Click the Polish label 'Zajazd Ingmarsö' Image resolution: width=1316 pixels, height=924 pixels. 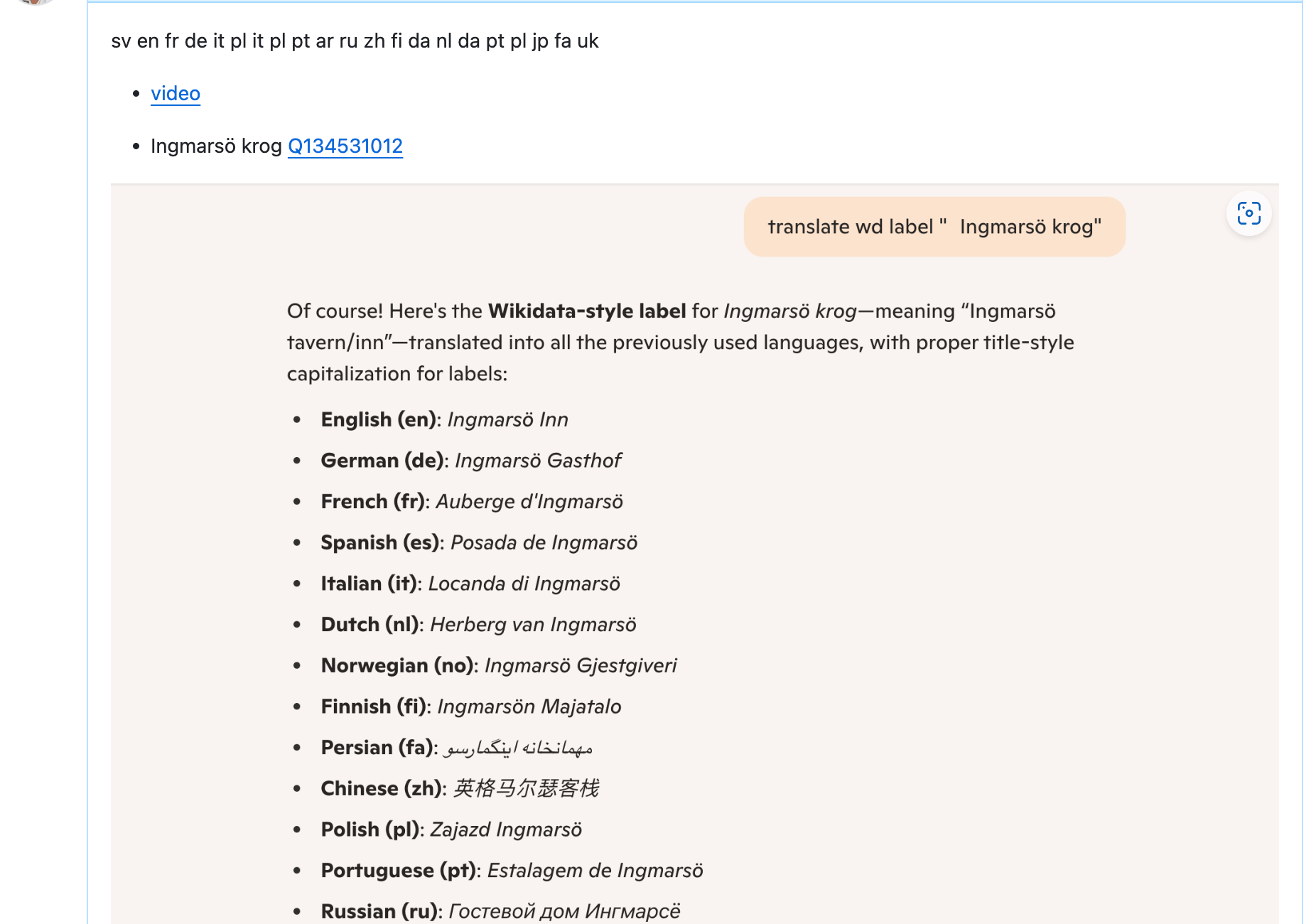pos(505,830)
